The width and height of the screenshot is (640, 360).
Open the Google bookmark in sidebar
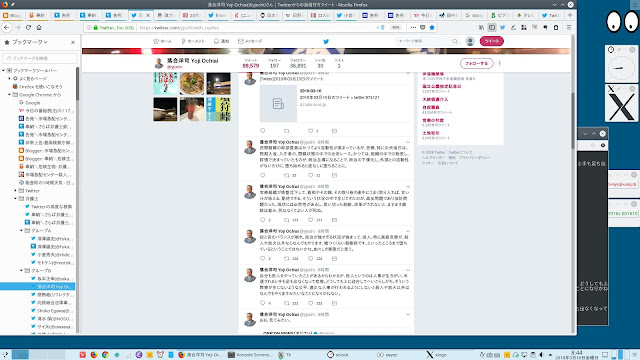pyautogui.click(x=29, y=102)
